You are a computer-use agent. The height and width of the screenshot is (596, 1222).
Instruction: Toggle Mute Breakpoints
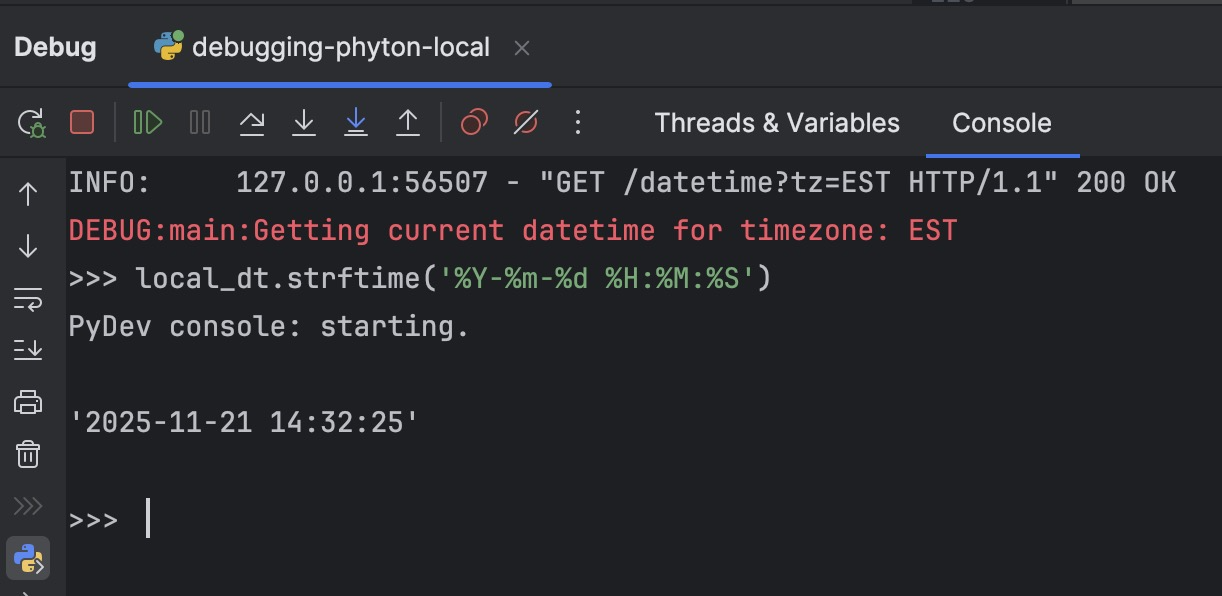(x=526, y=123)
